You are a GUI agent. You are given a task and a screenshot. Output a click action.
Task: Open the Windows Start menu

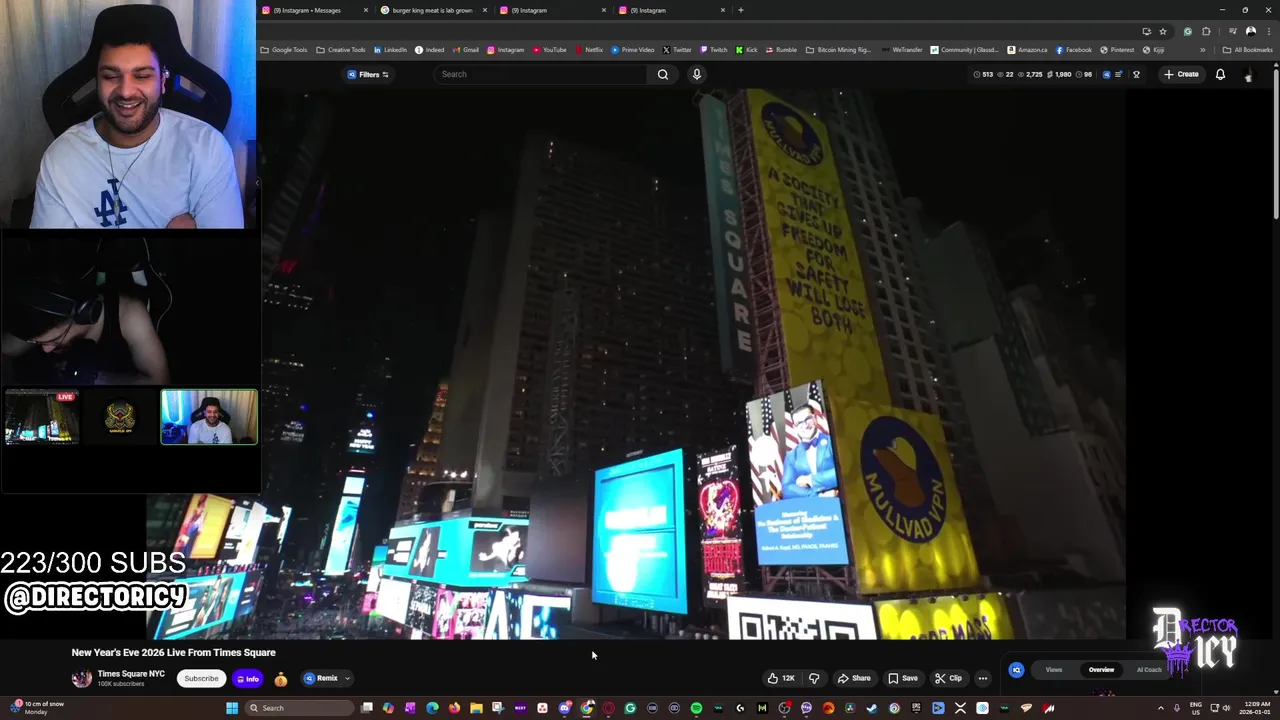point(232,708)
